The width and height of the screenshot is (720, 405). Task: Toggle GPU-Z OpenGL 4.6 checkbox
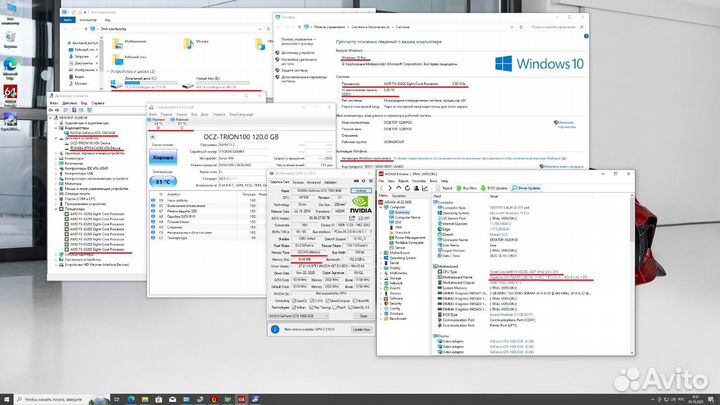pyautogui.click(x=350, y=307)
